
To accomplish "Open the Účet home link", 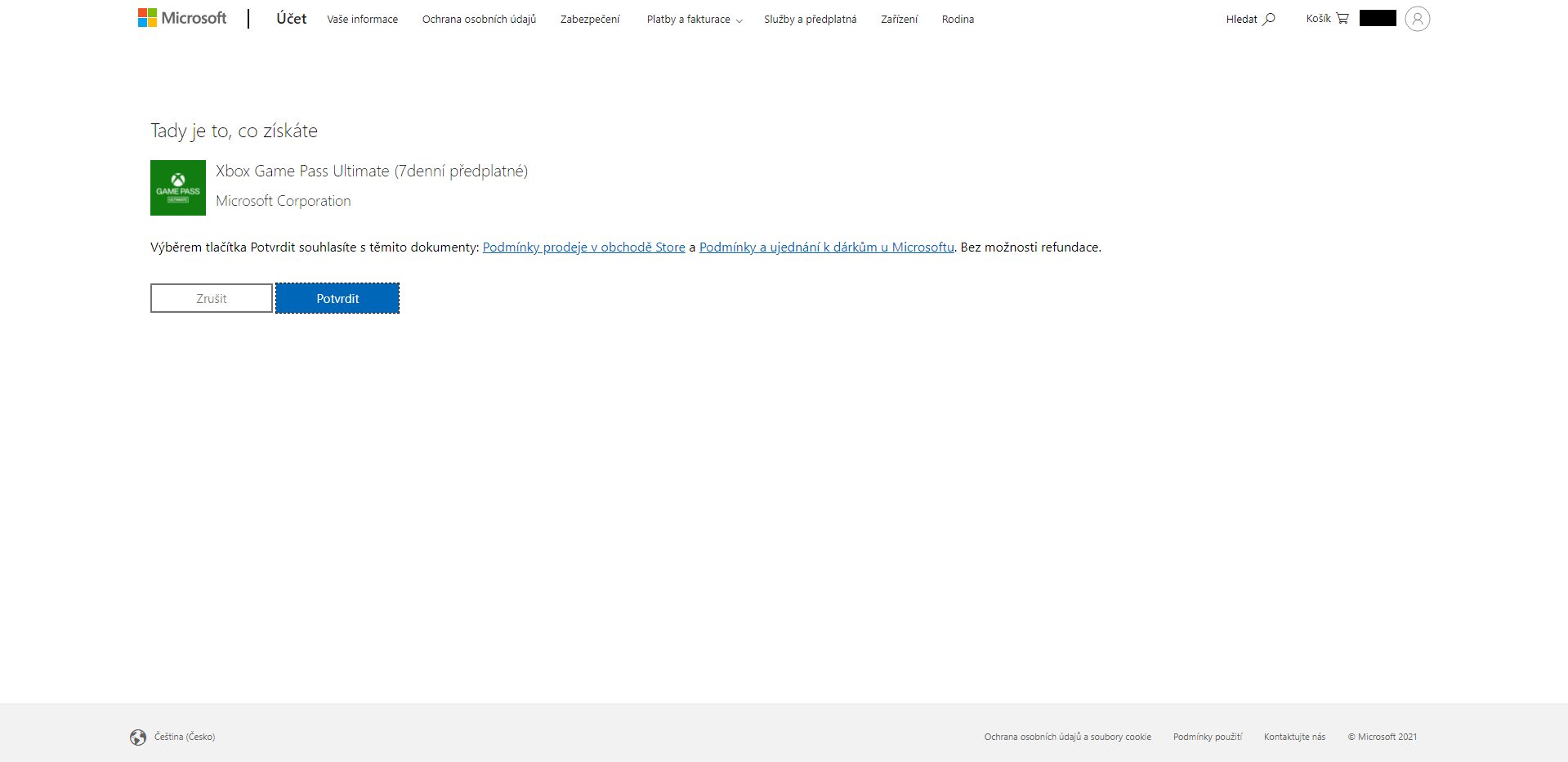I will click(292, 19).
